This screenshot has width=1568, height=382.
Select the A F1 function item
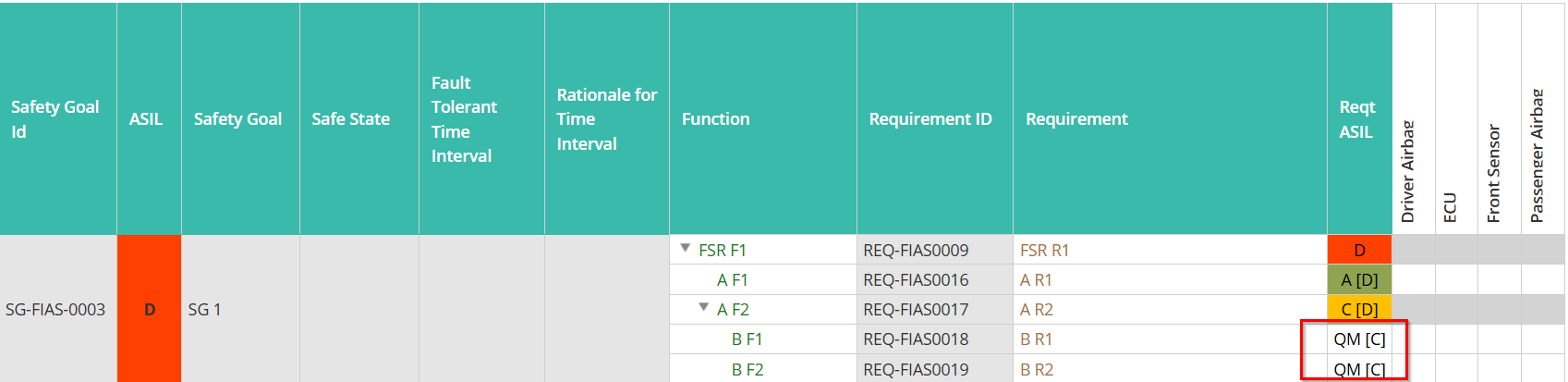click(x=733, y=279)
